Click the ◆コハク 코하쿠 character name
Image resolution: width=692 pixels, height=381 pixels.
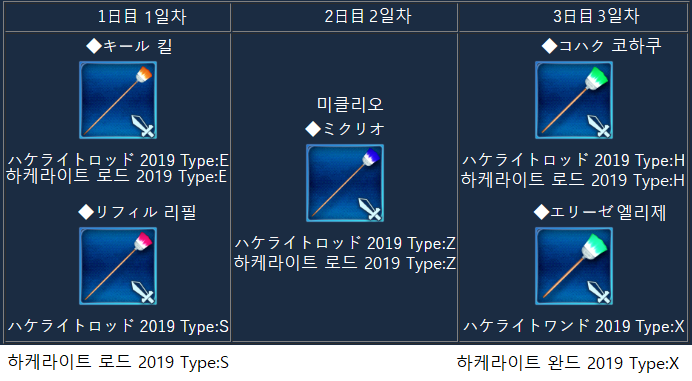click(x=602, y=45)
